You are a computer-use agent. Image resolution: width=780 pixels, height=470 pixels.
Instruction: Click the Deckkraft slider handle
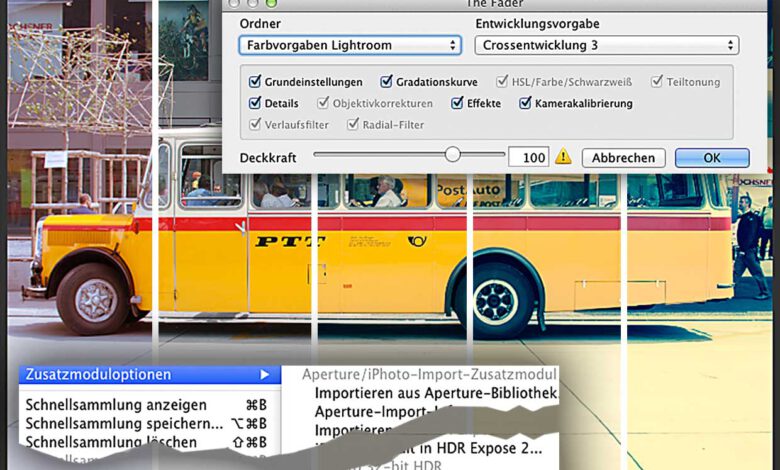(452, 155)
